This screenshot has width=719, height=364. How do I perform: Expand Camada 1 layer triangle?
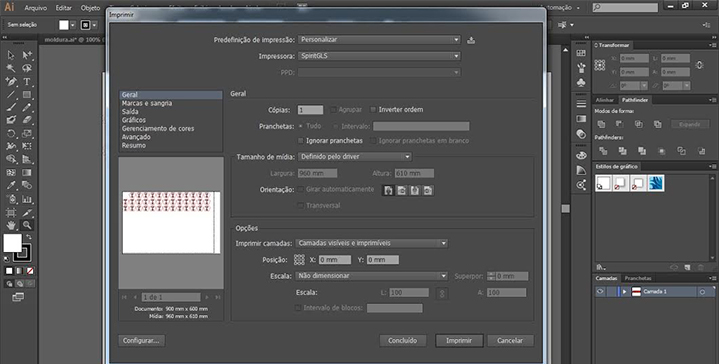pos(624,292)
